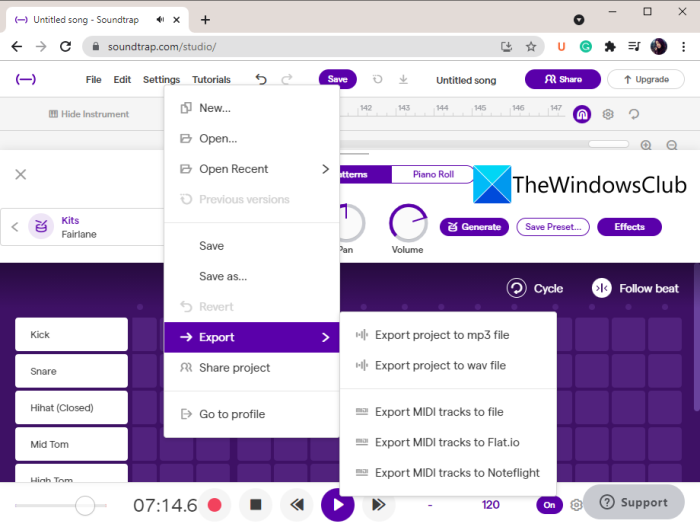The width and height of the screenshot is (700, 527).
Task: Close the instrument panel with X
Action: point(21,174)
